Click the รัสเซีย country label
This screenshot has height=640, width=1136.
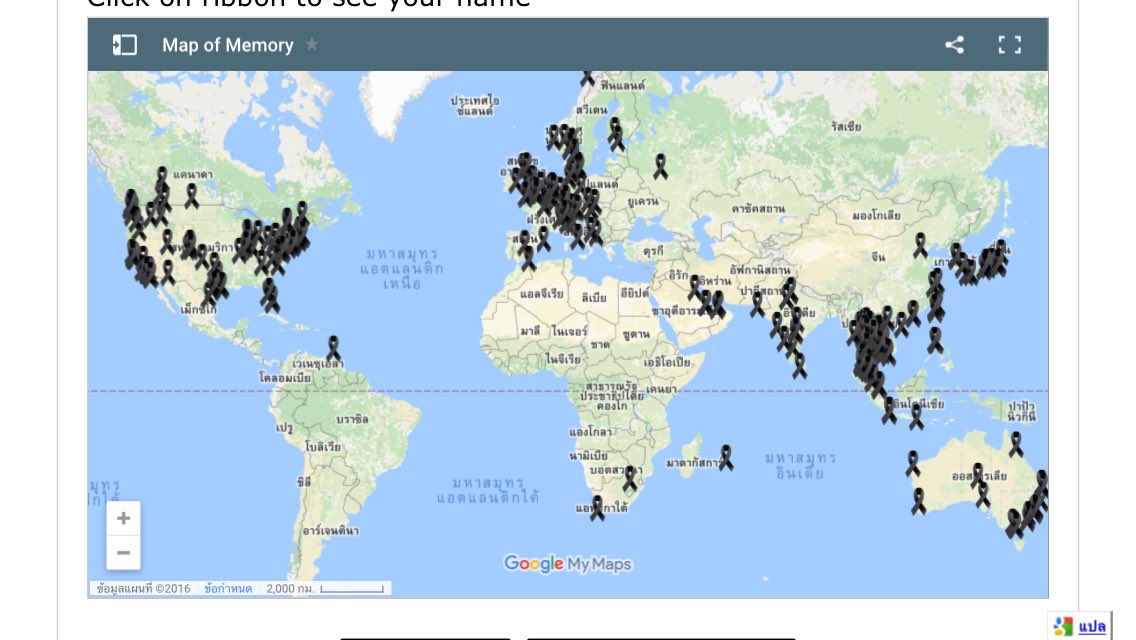pyautogui.click(x=846, y=127)
